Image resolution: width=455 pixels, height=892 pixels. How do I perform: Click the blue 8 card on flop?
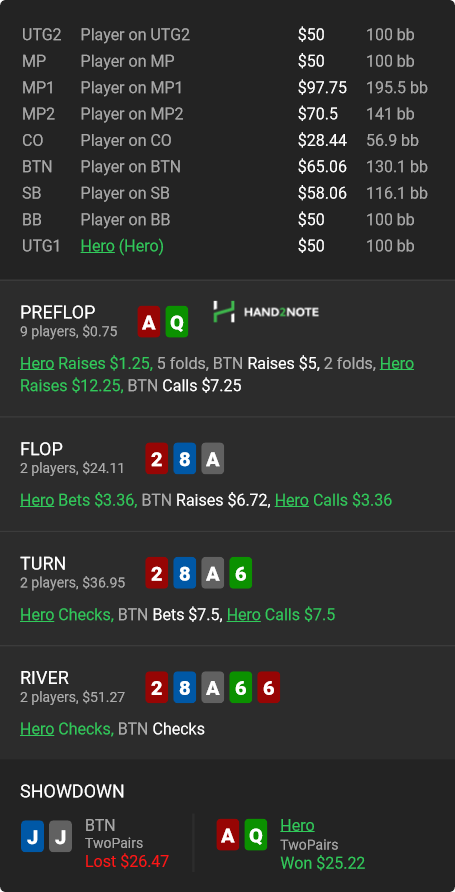coord(184,459)
